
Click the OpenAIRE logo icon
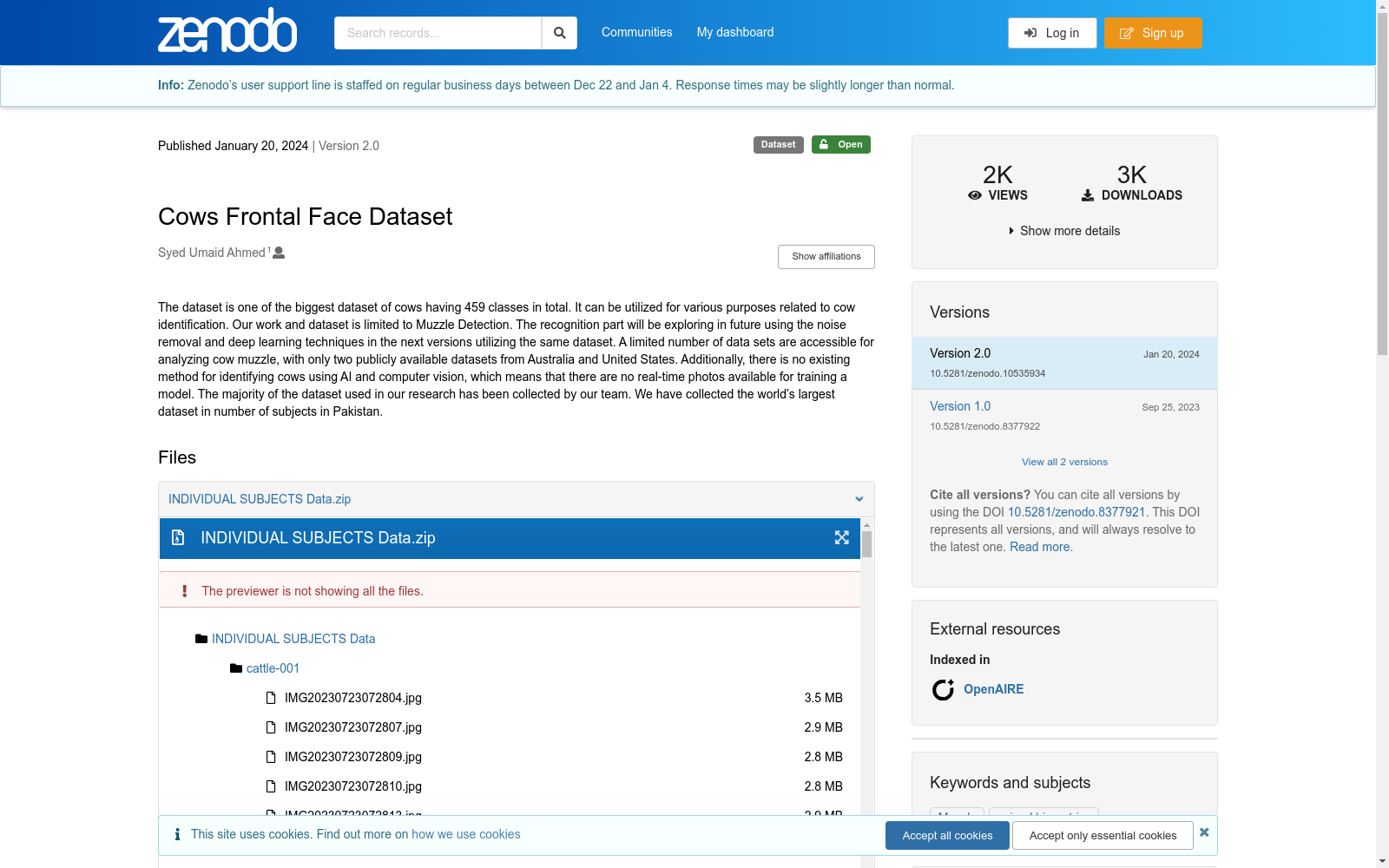tap(943, 689)
